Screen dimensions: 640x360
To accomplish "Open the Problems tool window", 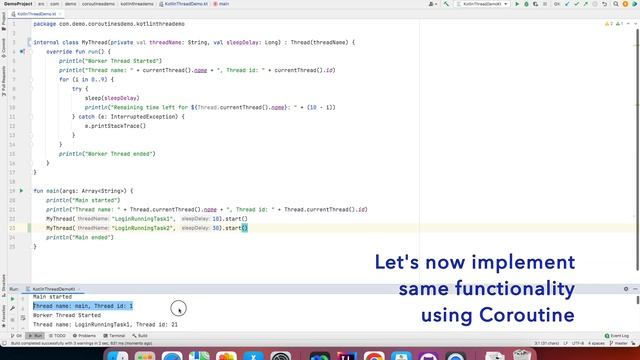I will 84,336.
